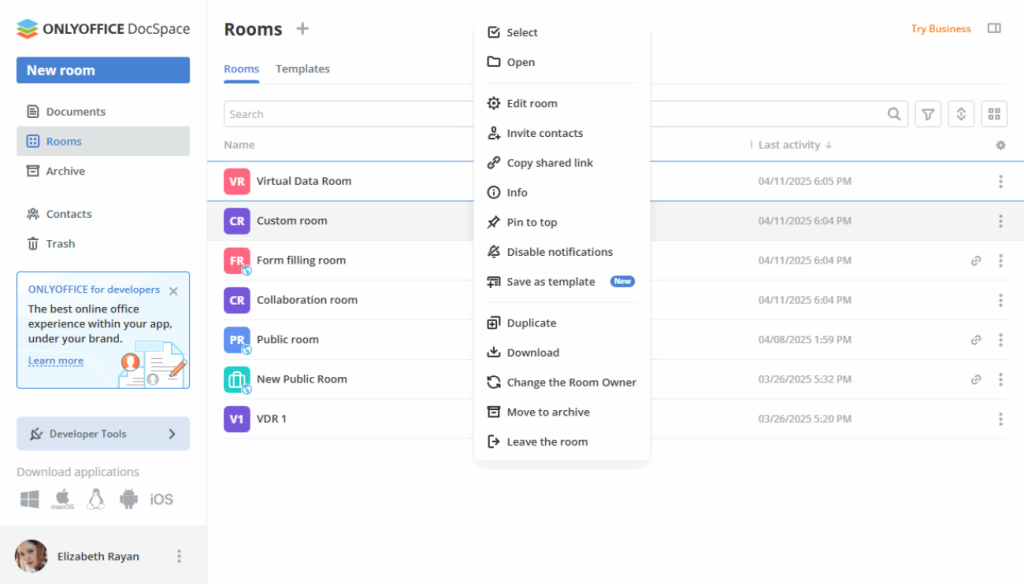
Task: Open search with the magnifier icon
Action: click(893, 113)
